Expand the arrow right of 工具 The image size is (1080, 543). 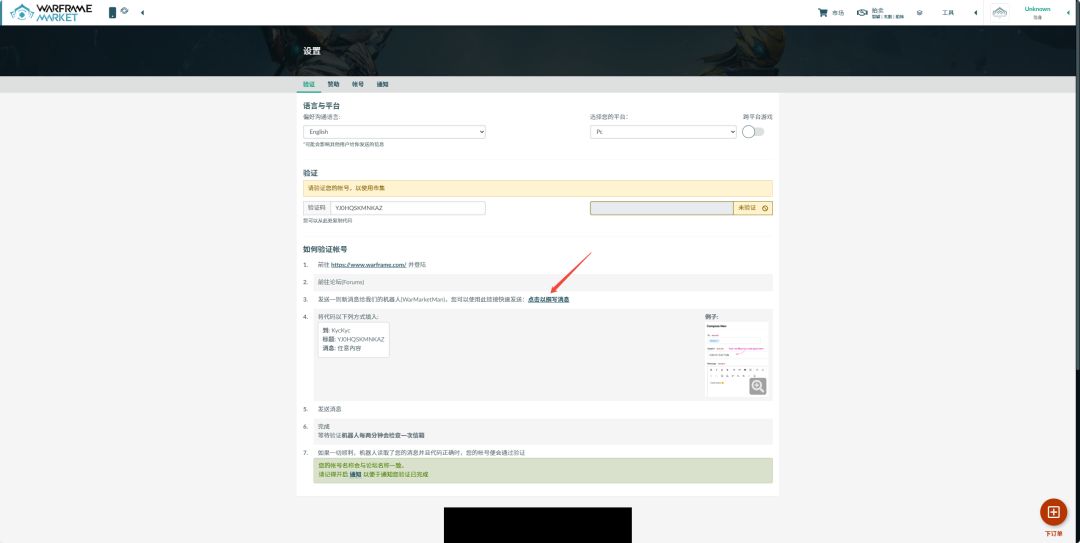pyautogui.click(x=975, y=12)
